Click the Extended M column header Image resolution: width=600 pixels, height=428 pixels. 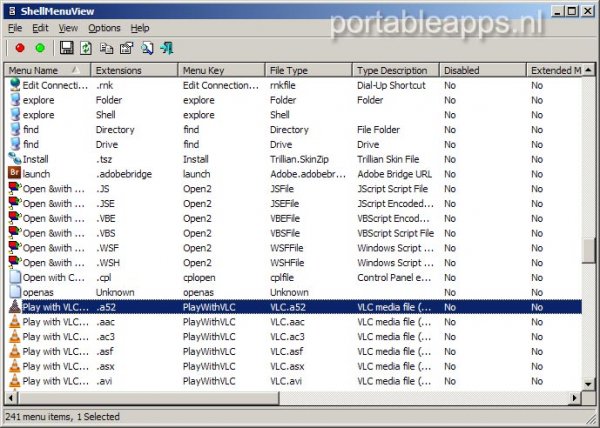coord(554,70)
